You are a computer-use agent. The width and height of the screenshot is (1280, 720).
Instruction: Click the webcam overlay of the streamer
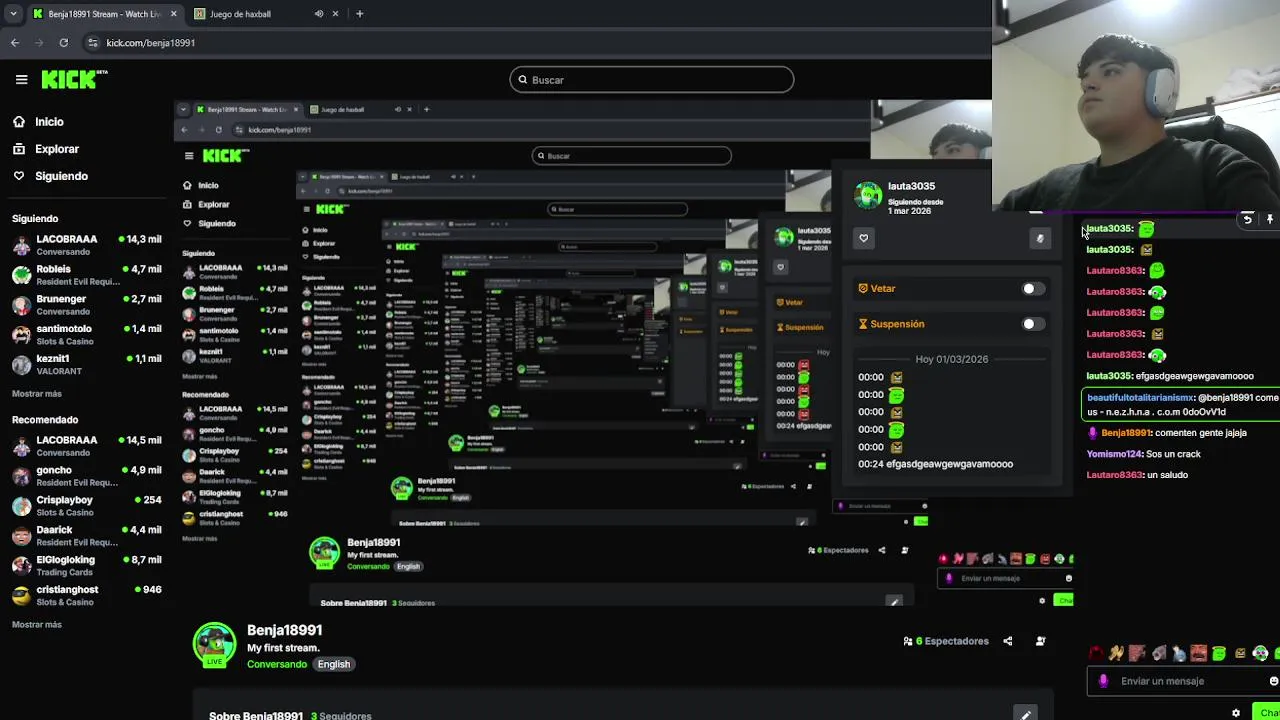point(1136,105)
